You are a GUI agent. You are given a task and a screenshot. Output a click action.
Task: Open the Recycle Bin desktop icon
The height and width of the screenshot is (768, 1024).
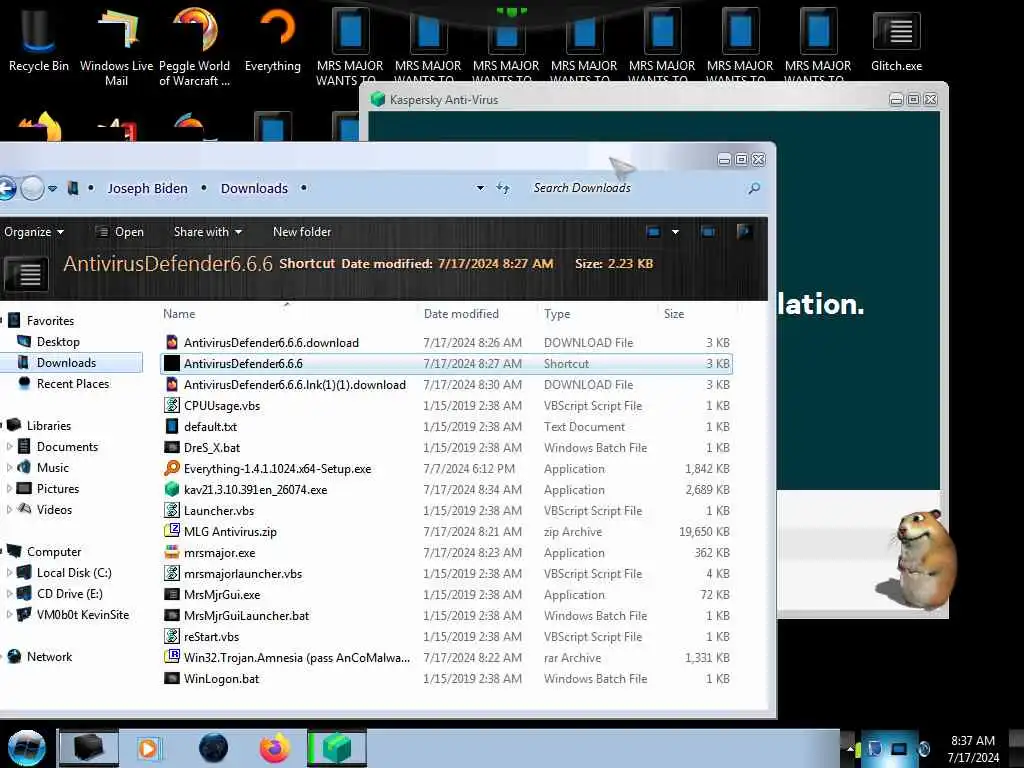point(38,39)
